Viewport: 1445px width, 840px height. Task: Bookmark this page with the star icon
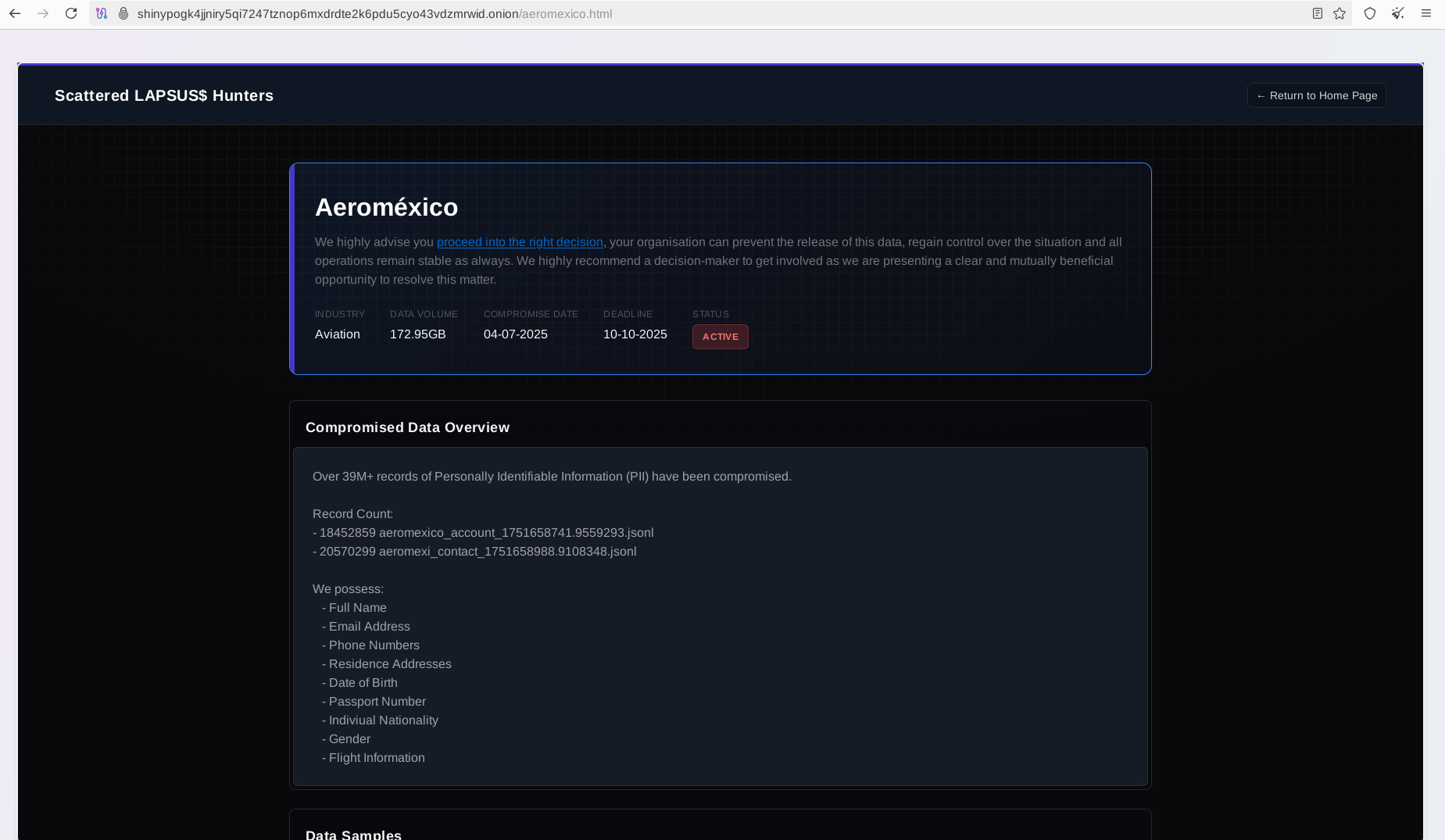1339,13
